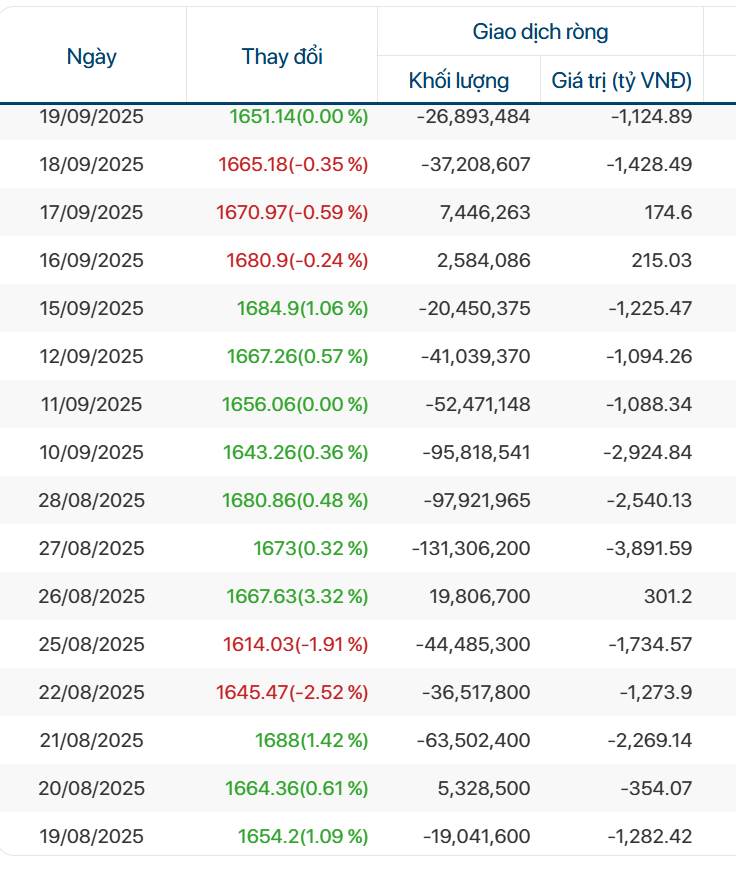
Task: Select the 21/08/2025 date cell
Action: 92,741
